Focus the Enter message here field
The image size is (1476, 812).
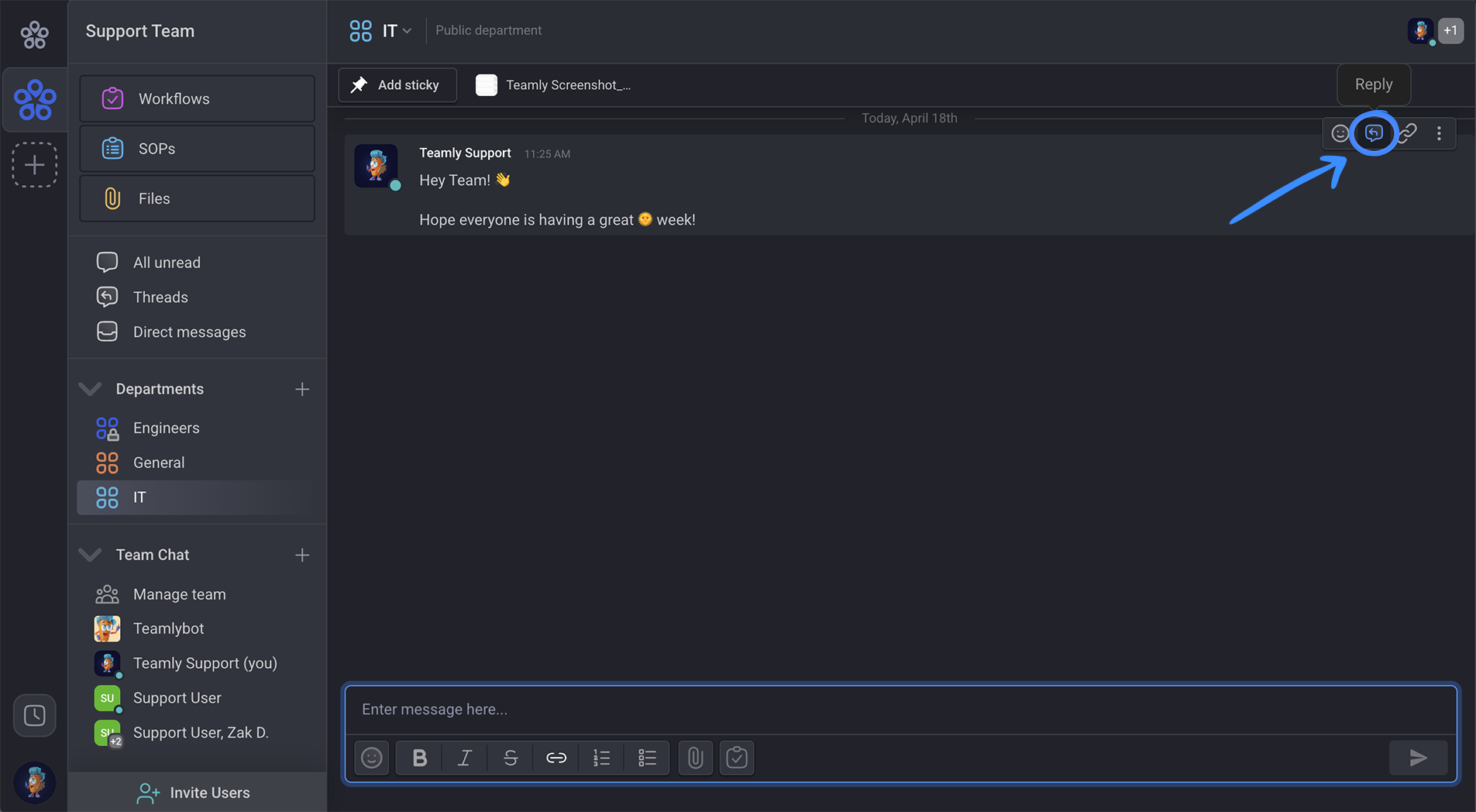pyautogui.click(x=900, y=710)
